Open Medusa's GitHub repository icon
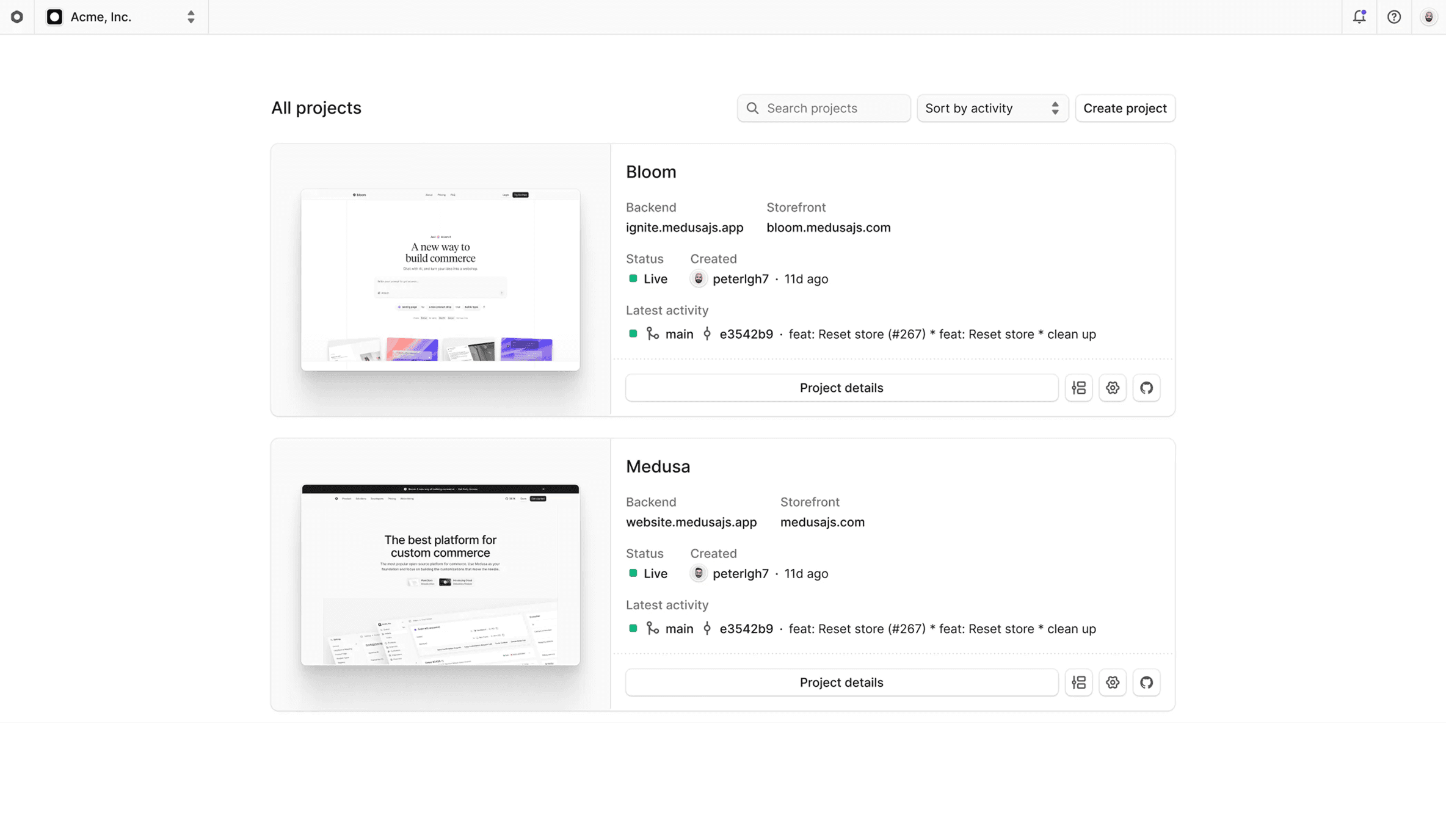Screen dimensions: 1446x840 coord(1147,682)
